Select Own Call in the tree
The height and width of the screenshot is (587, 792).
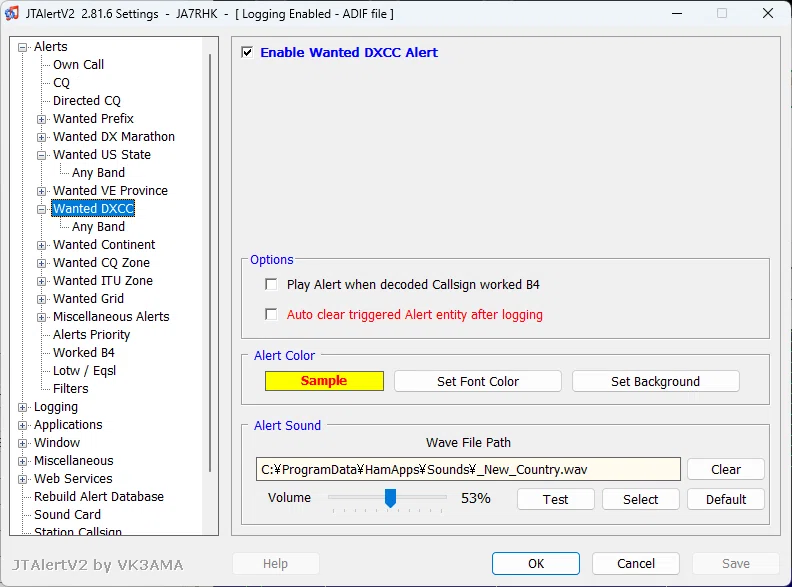[x=78, y=65]
